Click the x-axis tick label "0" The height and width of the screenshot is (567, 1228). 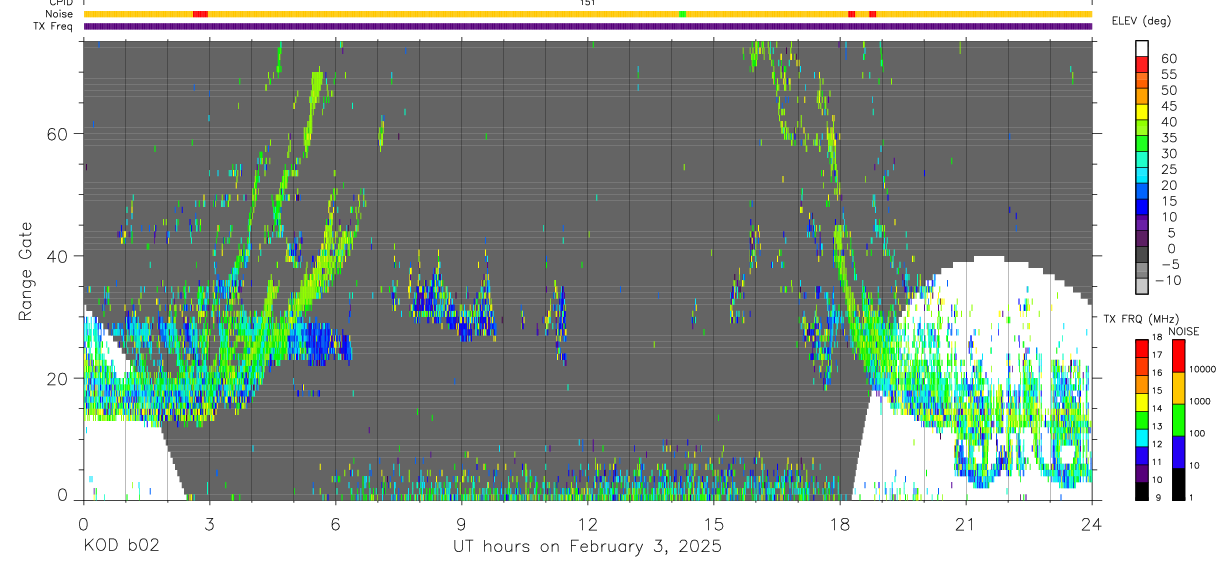coord(83,523)
